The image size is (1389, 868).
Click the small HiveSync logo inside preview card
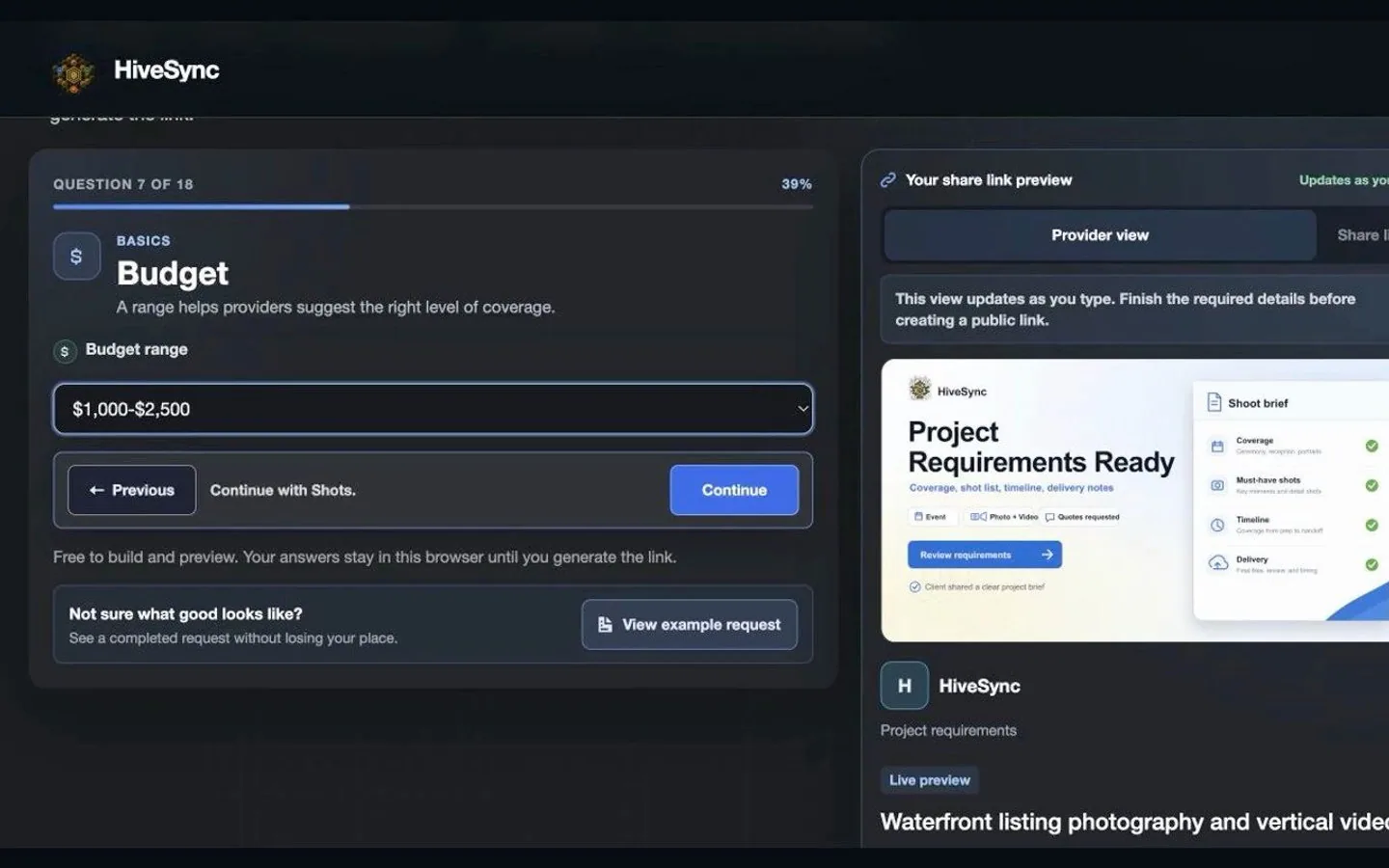click(920, 389)
